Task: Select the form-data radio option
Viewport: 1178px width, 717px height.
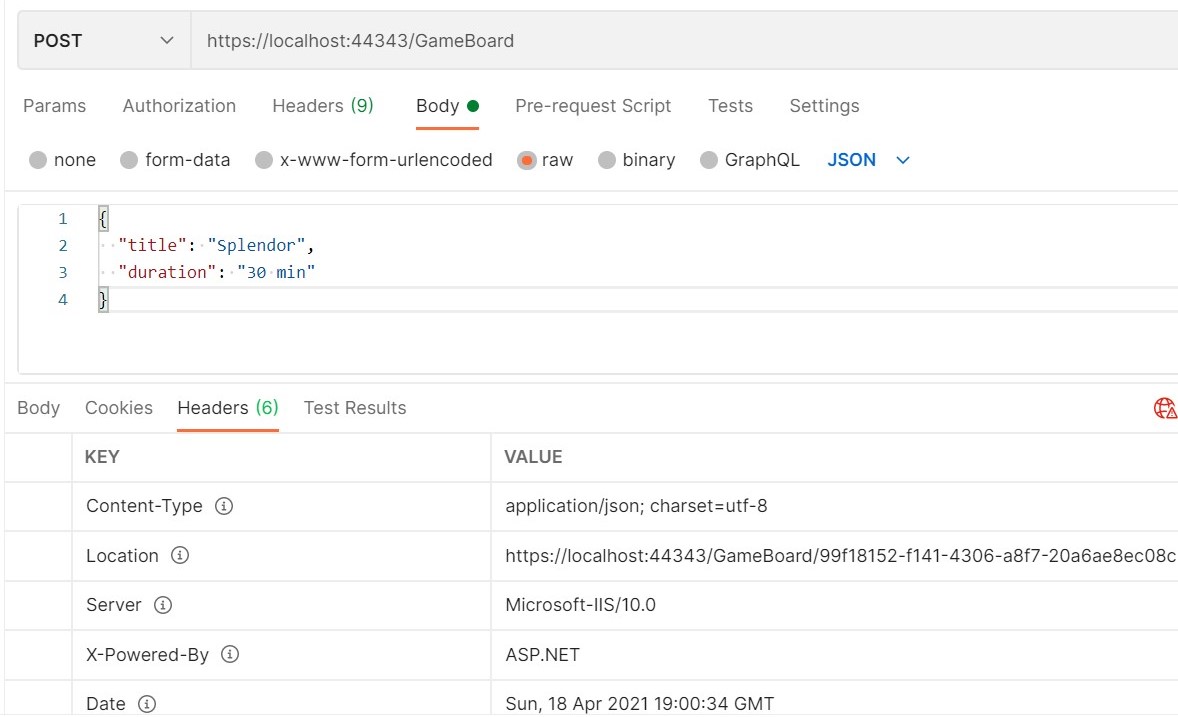Action: (x=129, y=160)
